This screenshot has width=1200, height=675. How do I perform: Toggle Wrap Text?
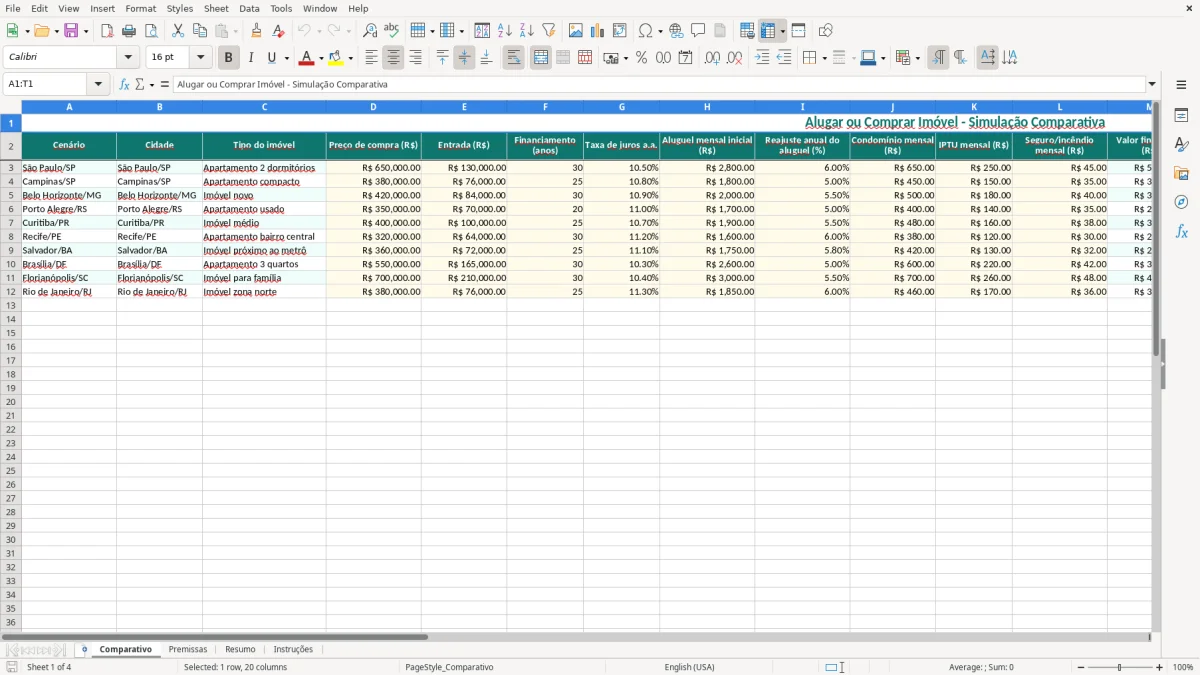514,58
